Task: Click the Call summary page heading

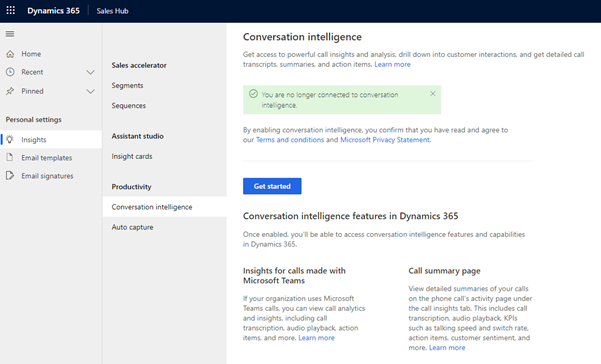Action: point(444,271)
